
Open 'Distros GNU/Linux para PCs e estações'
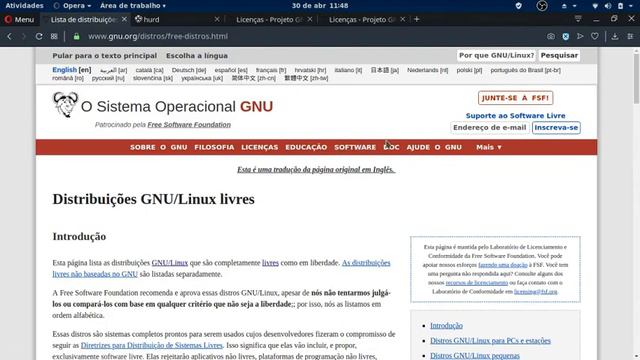[x=490, y=340]
